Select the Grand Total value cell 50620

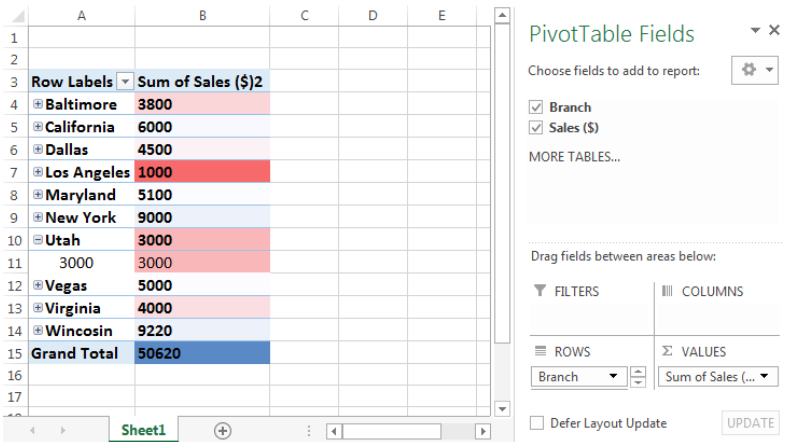coord(202,353)
